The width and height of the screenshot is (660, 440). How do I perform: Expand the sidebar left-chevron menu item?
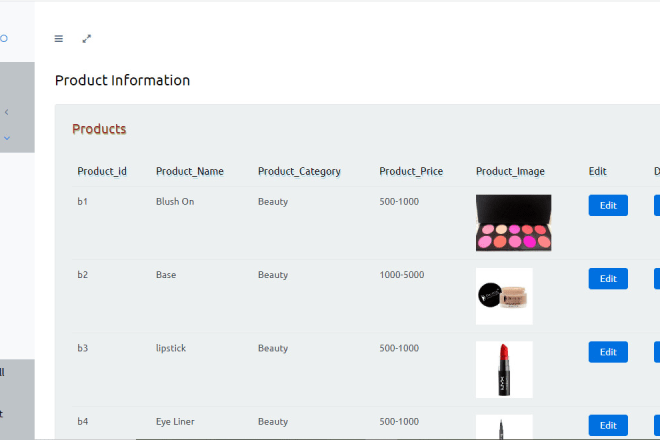[6, 112]
